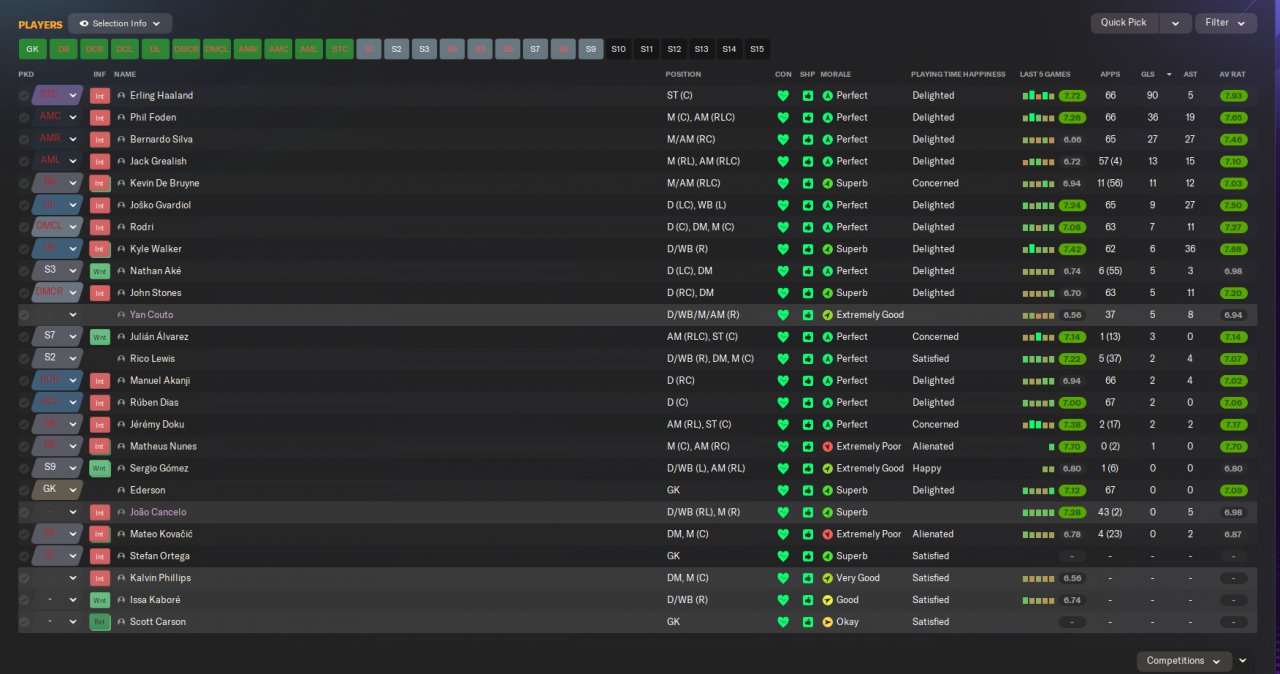
Task: Click the chevron right of Competitions
Action: pyautogui.click(x=1243, y=661)
